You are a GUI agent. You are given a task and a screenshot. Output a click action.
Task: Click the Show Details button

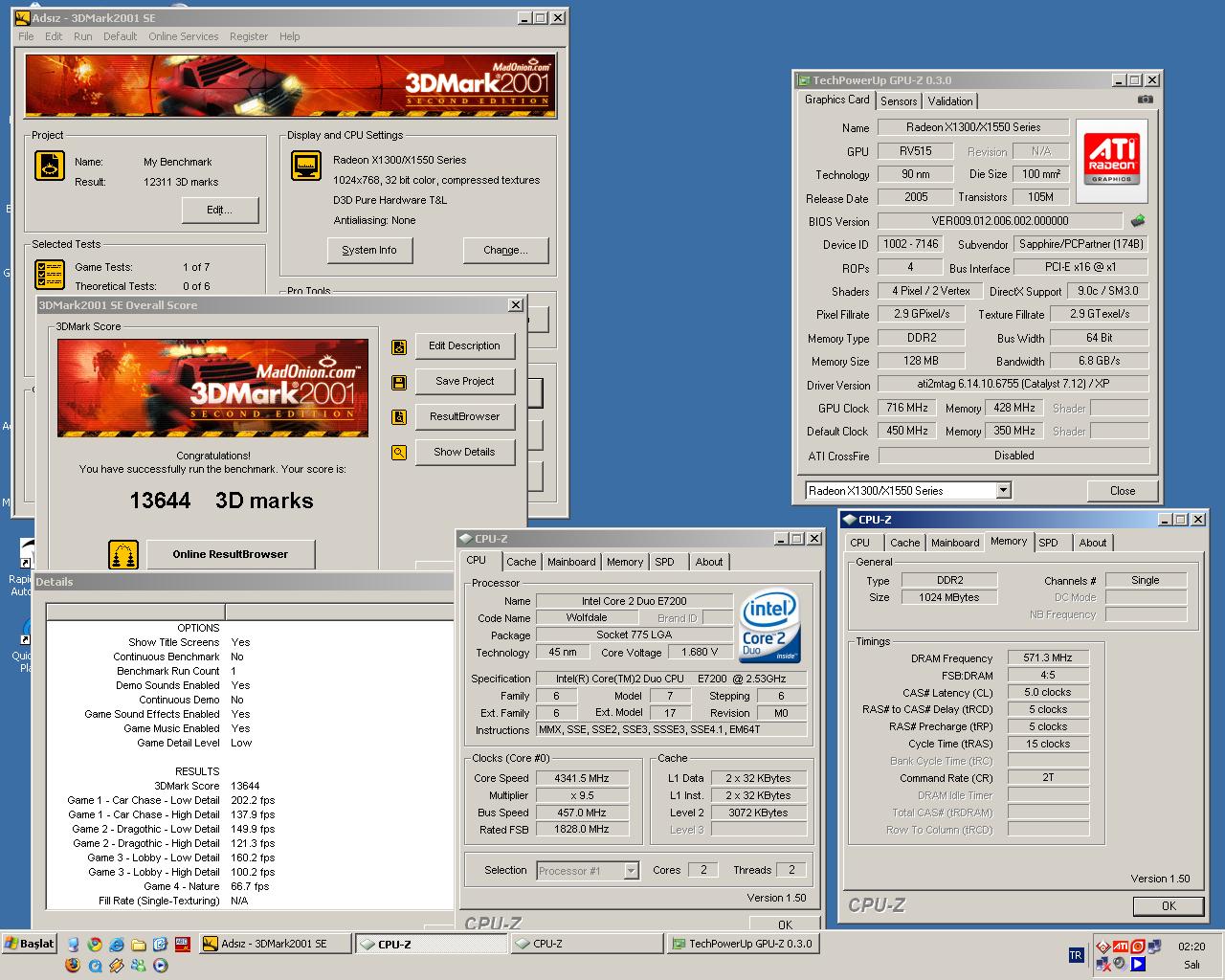(x=465, y=452)
